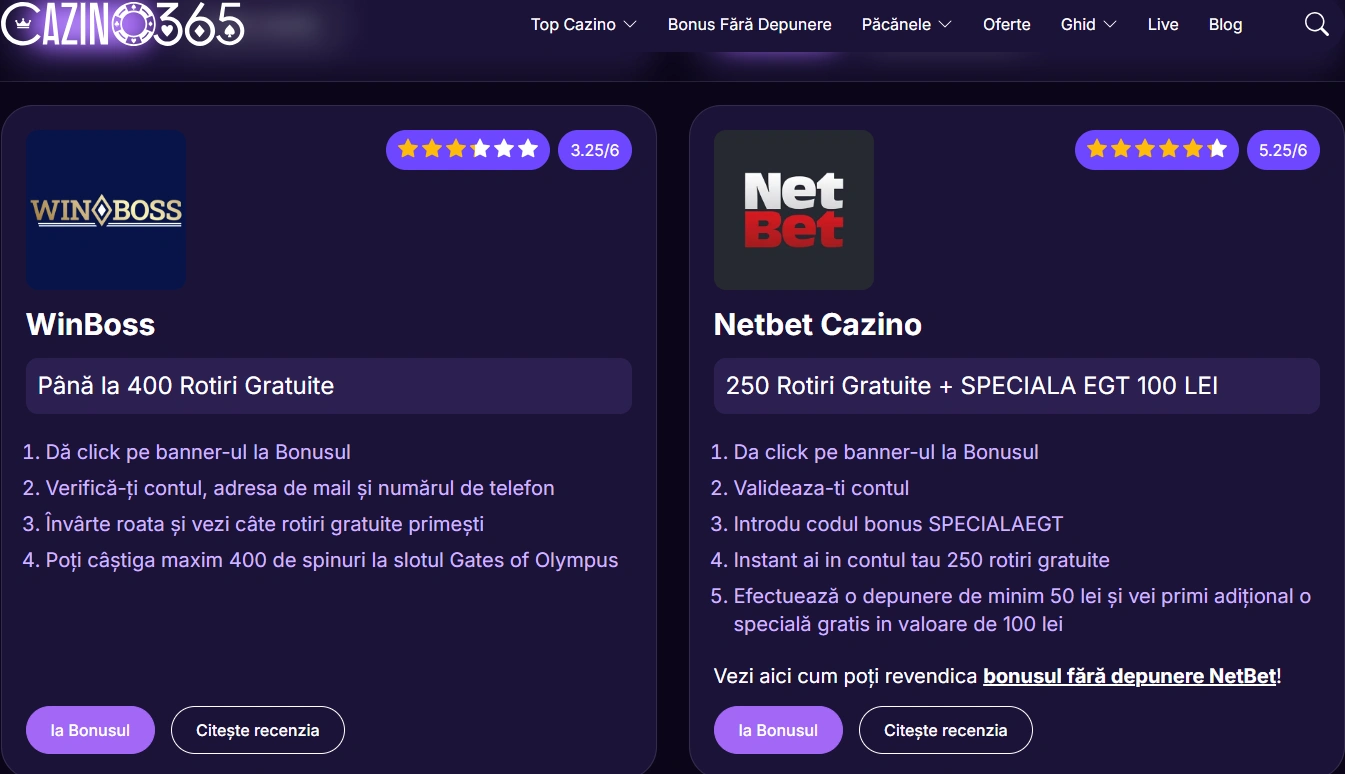Click the 5.25/6 score badge
This screenshot has width=1345, height=774.
(1283, 150)
